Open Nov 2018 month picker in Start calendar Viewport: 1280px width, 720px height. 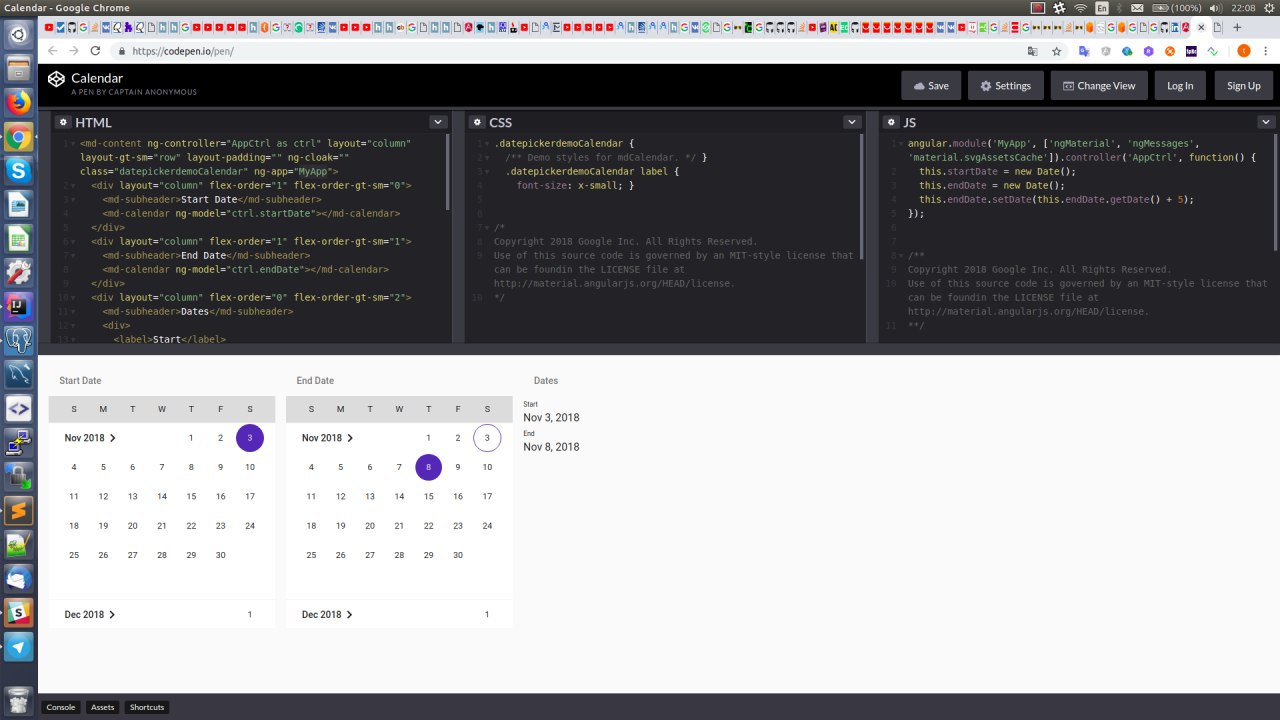[91, 438]
